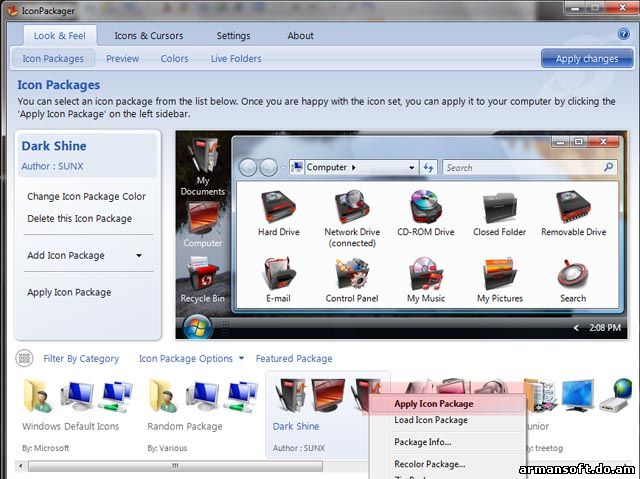Click the preview search magnifier icon

[609, 167]
